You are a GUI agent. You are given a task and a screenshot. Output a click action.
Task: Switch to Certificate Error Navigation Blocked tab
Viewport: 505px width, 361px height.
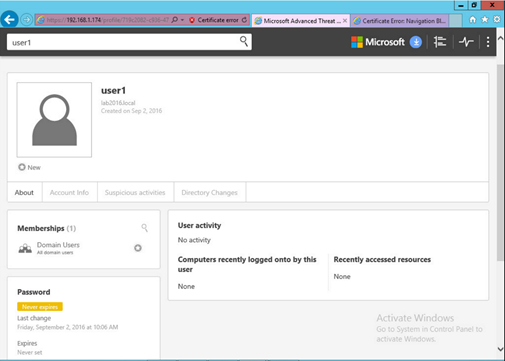coord(400,21)
